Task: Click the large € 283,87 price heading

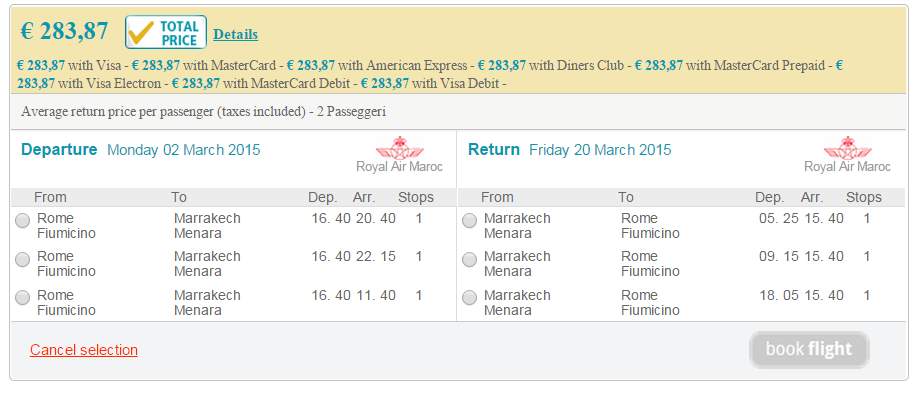Action: click(x=64, y=31)
